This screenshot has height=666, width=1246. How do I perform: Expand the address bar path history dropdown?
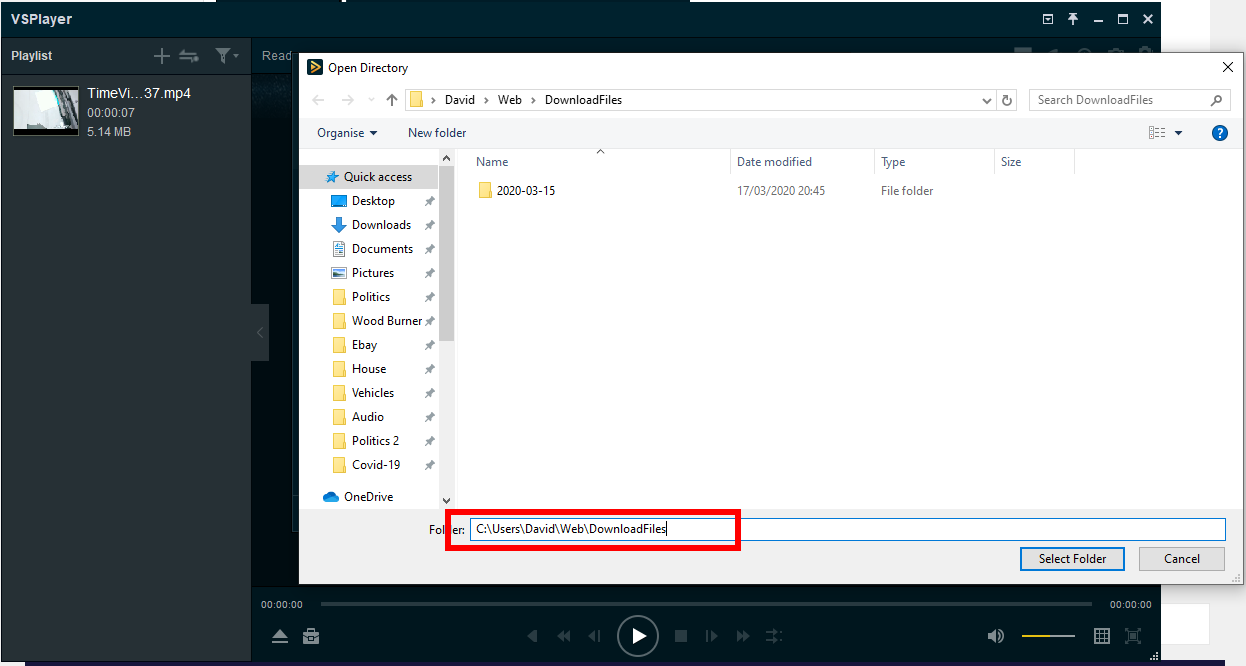(987, 100)
